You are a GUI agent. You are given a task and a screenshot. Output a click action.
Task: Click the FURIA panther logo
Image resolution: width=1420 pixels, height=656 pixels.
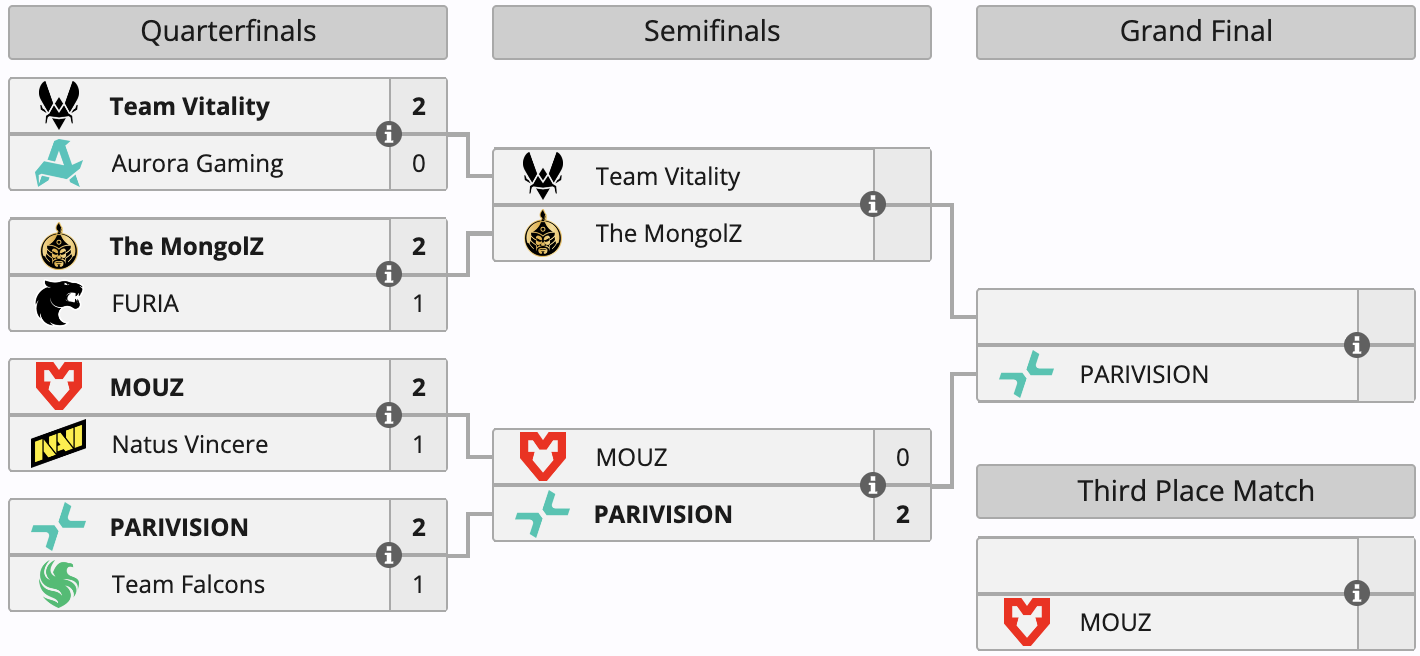[59, 303]
